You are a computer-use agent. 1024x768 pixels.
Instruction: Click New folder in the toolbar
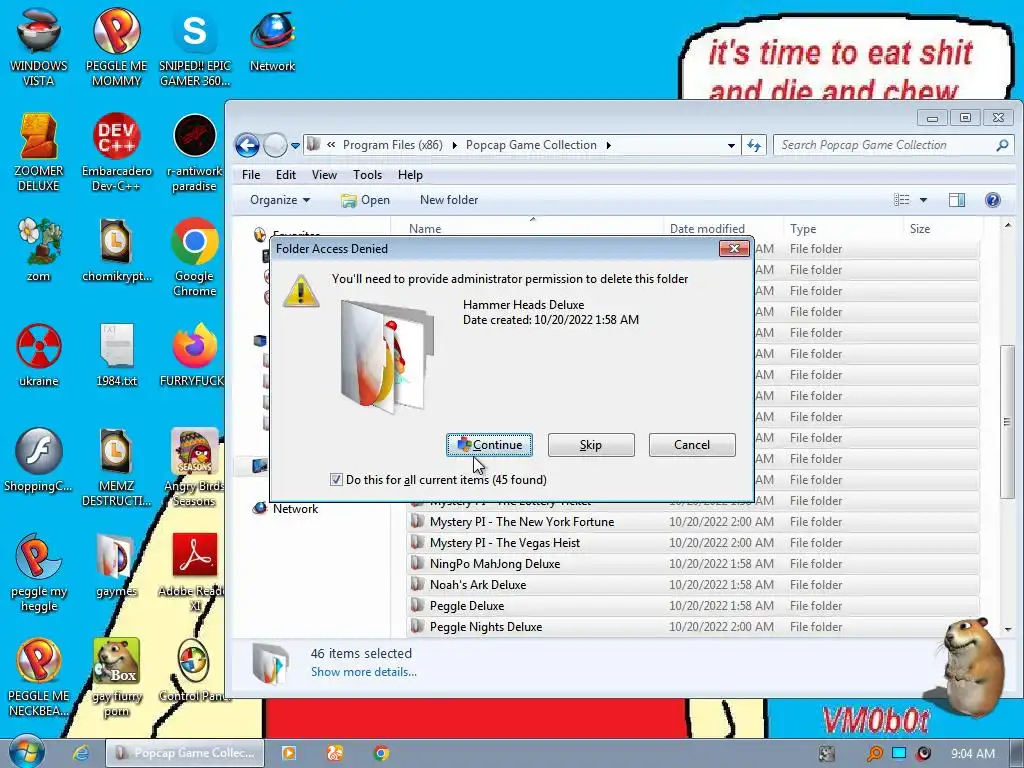click(x=449, y=200)
